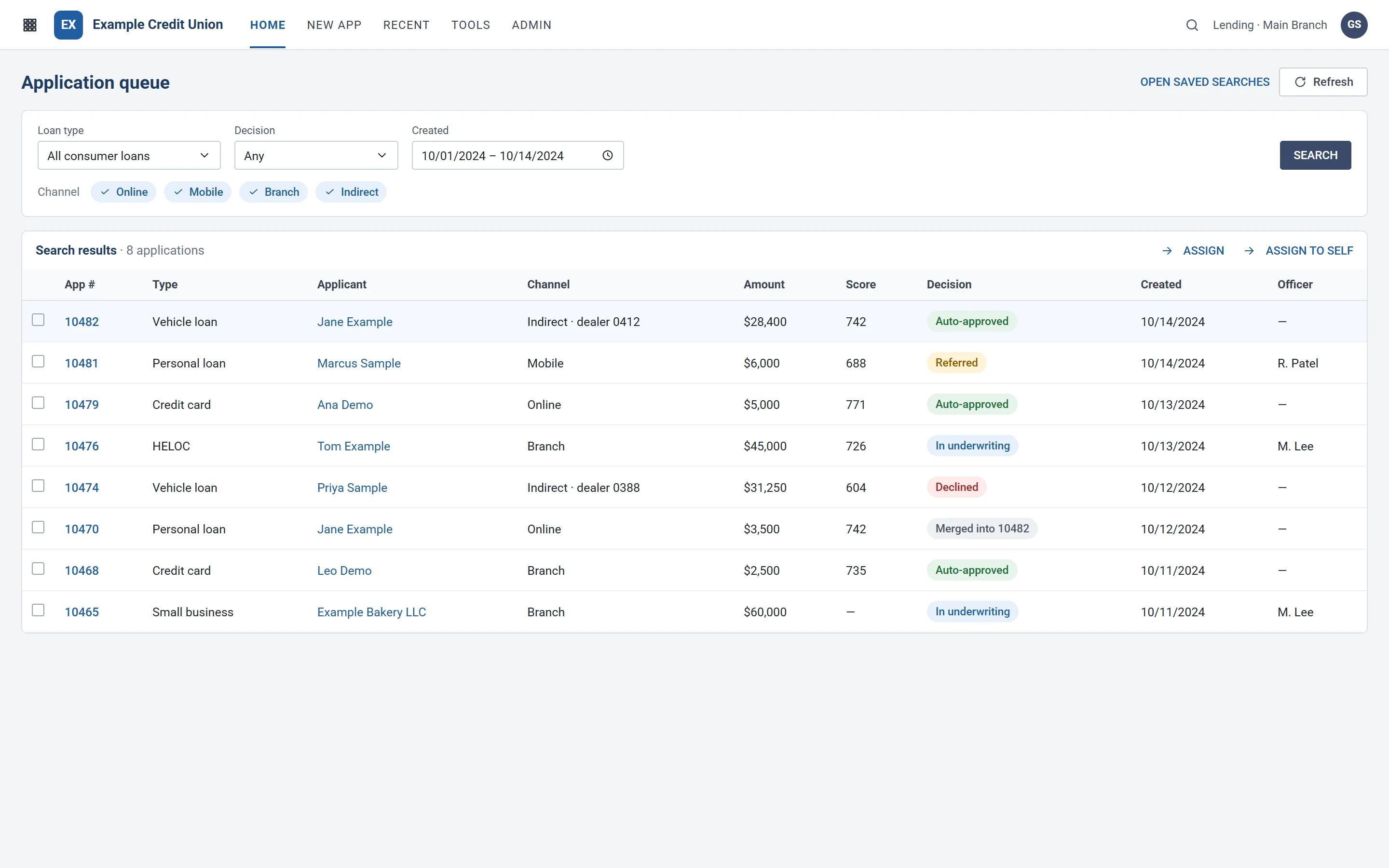Open applicant Marcus Sample
Image resolution: width=1389 pixels, height=868 pixels.
359,364
